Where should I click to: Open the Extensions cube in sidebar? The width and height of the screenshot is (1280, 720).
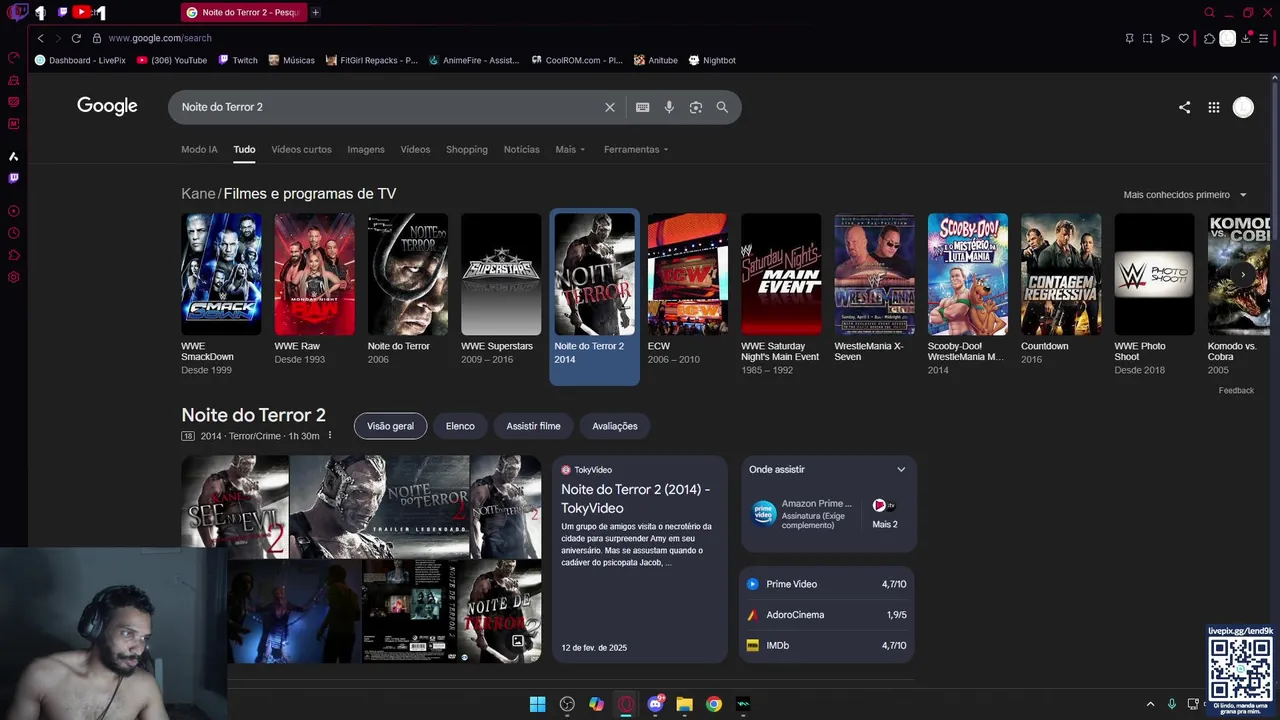pyautogui.click(x=13, y=255)
